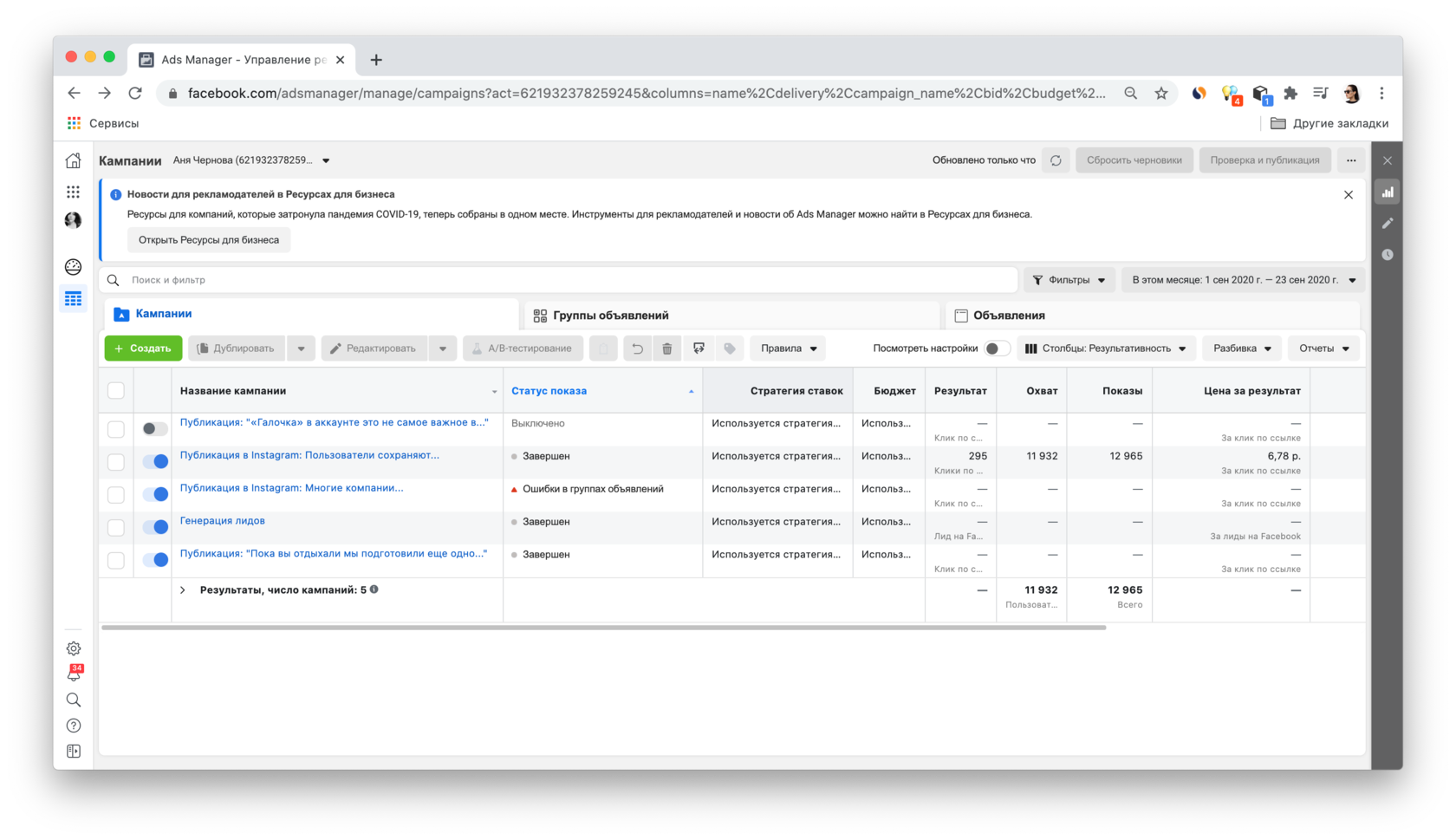Sort by Статус показа column header
The height and width of the screenshot is (840, 1456).
[549, 391]
